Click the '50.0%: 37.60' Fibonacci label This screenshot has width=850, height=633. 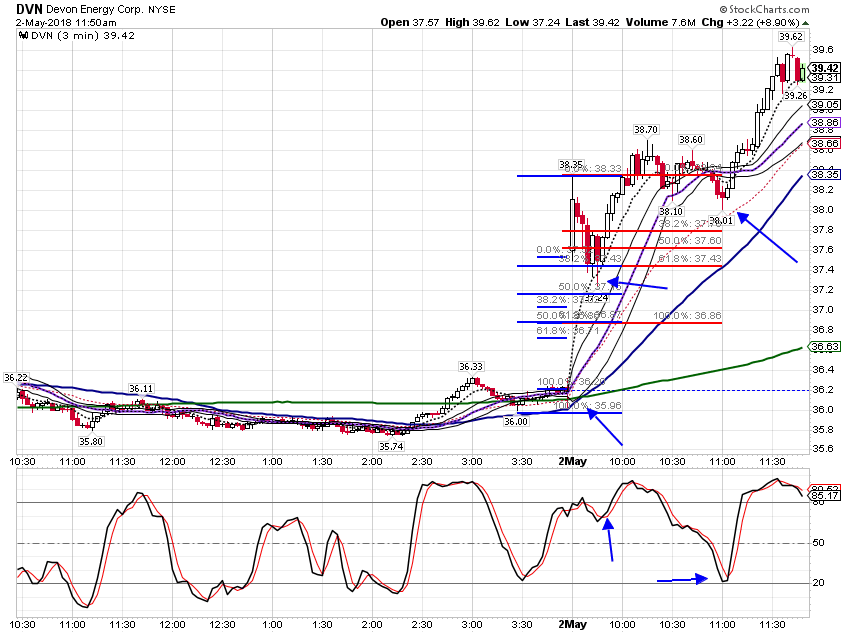click(x=690, y=241)
